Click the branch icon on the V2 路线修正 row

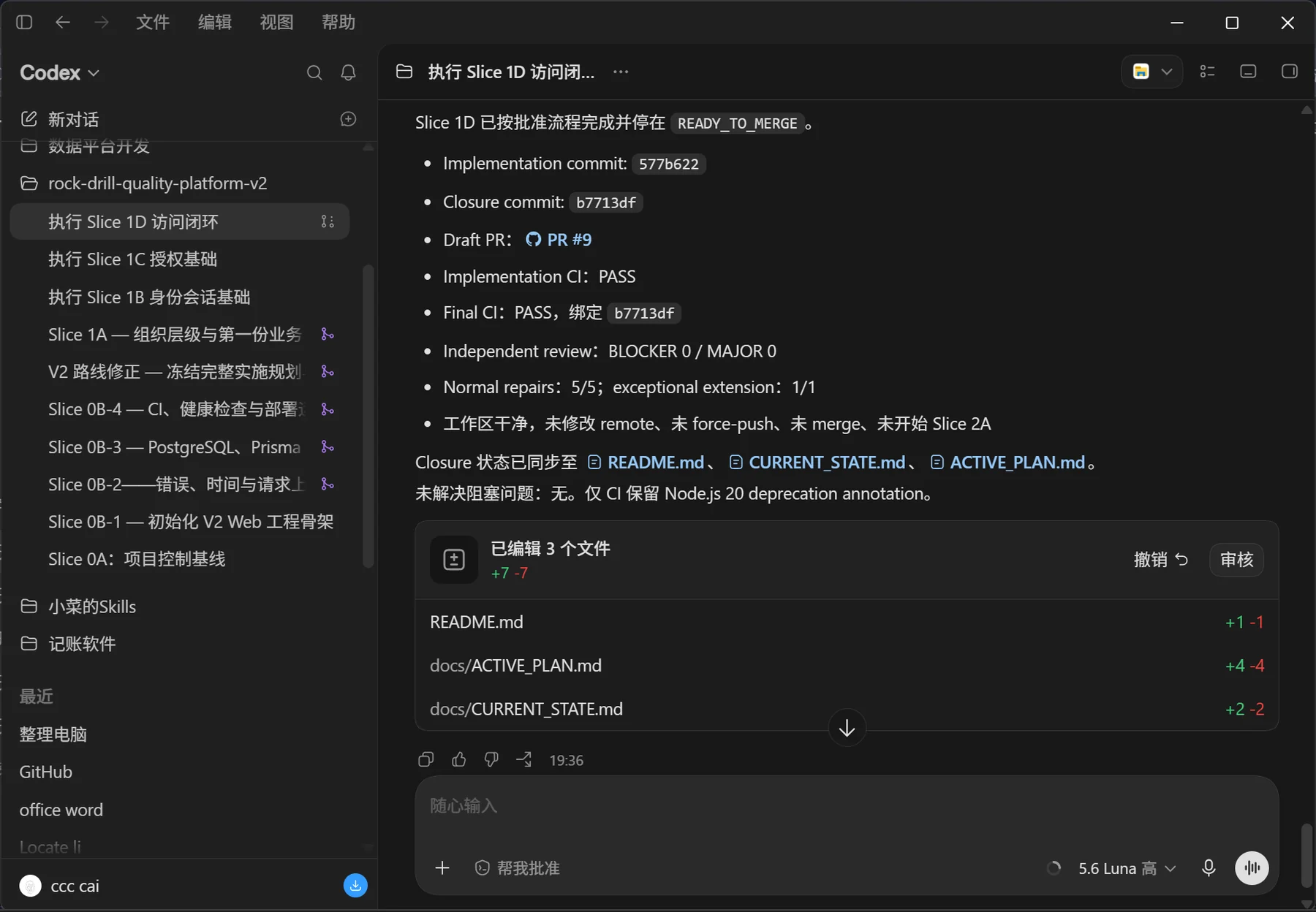[x=328, y=372]
